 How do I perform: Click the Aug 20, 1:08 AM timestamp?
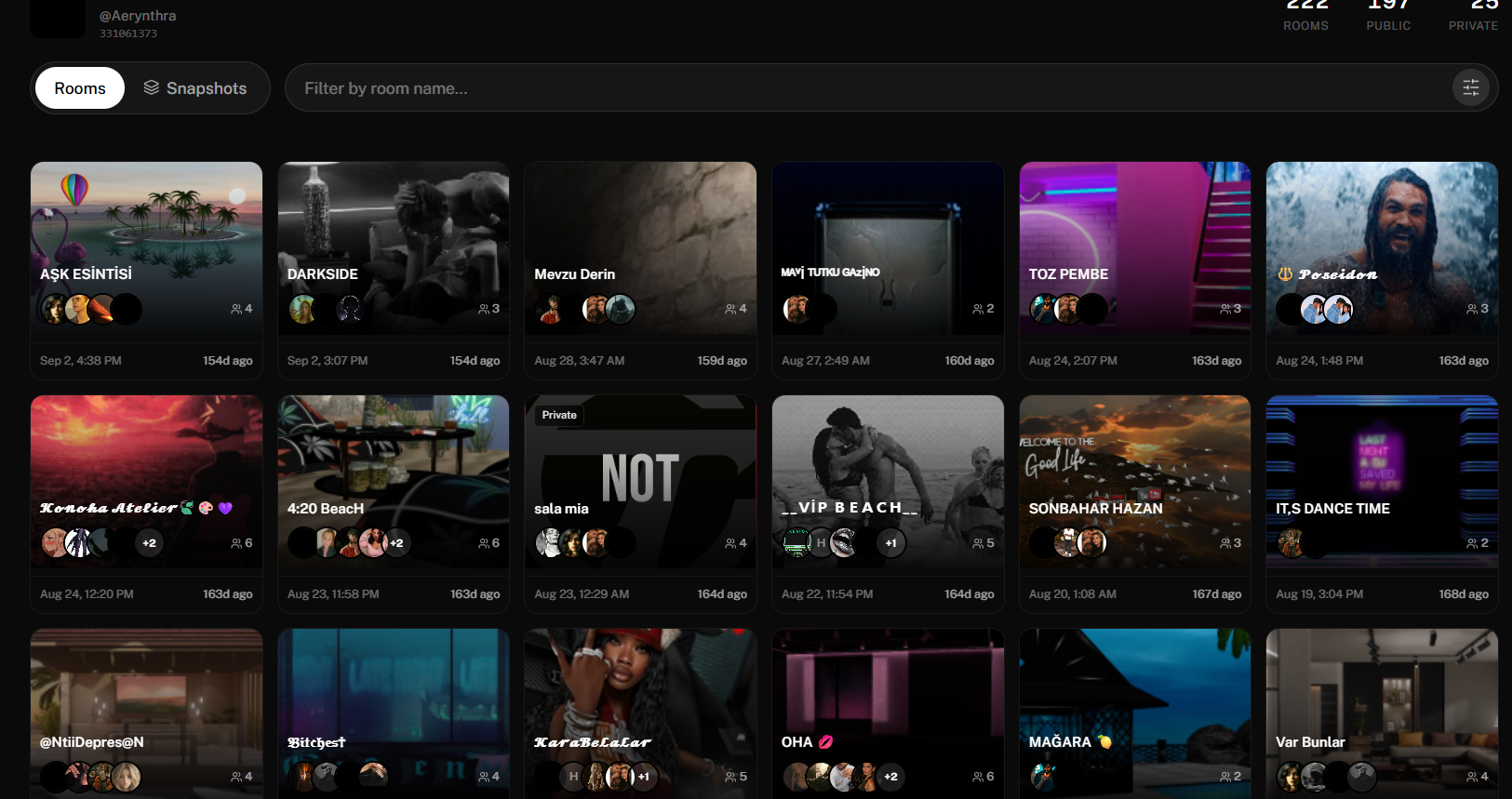pyautogui.click(x=1073, y=594)
